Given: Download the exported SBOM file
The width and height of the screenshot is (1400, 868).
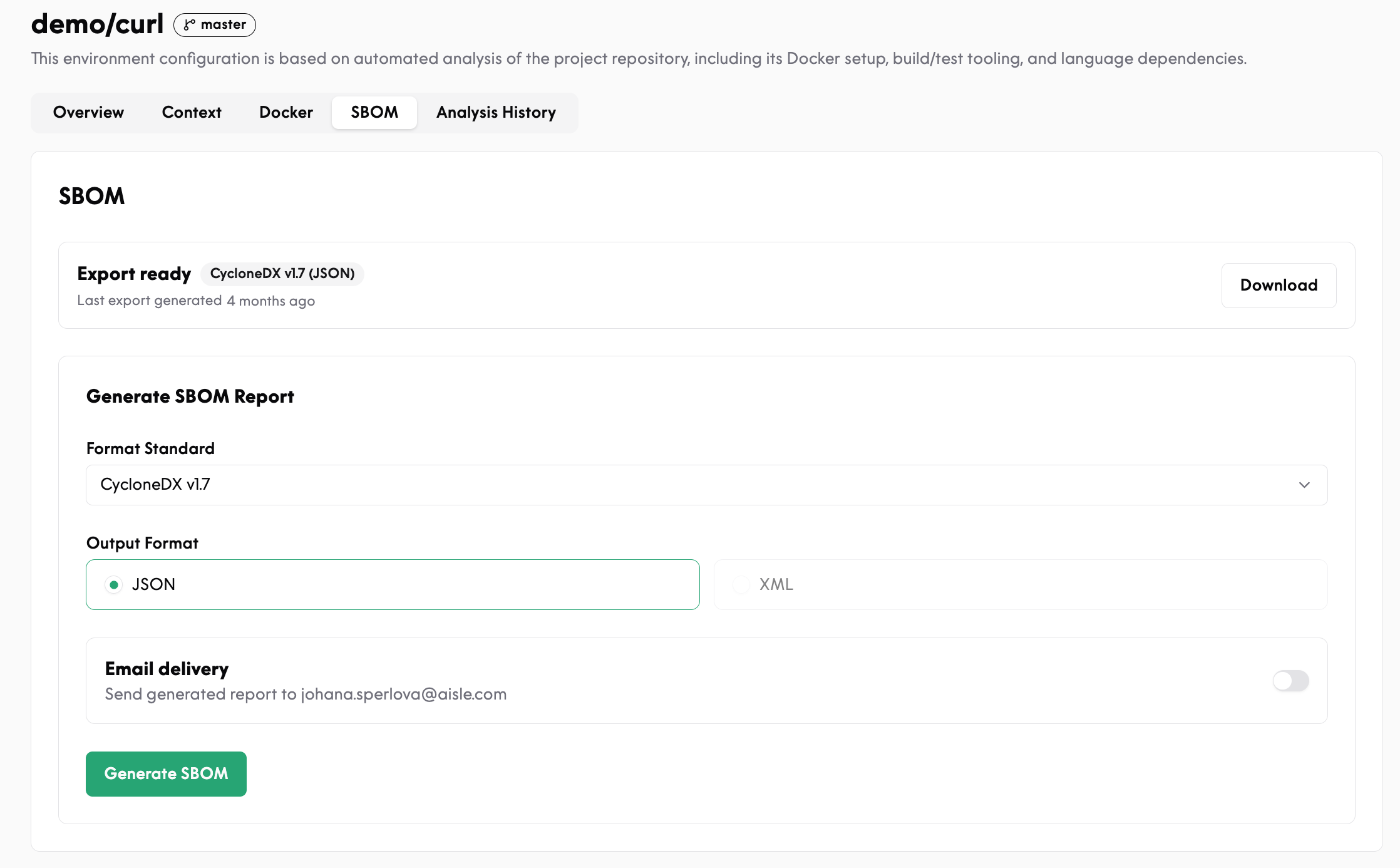Looking at the screenshot, I should pos(1279,286).
